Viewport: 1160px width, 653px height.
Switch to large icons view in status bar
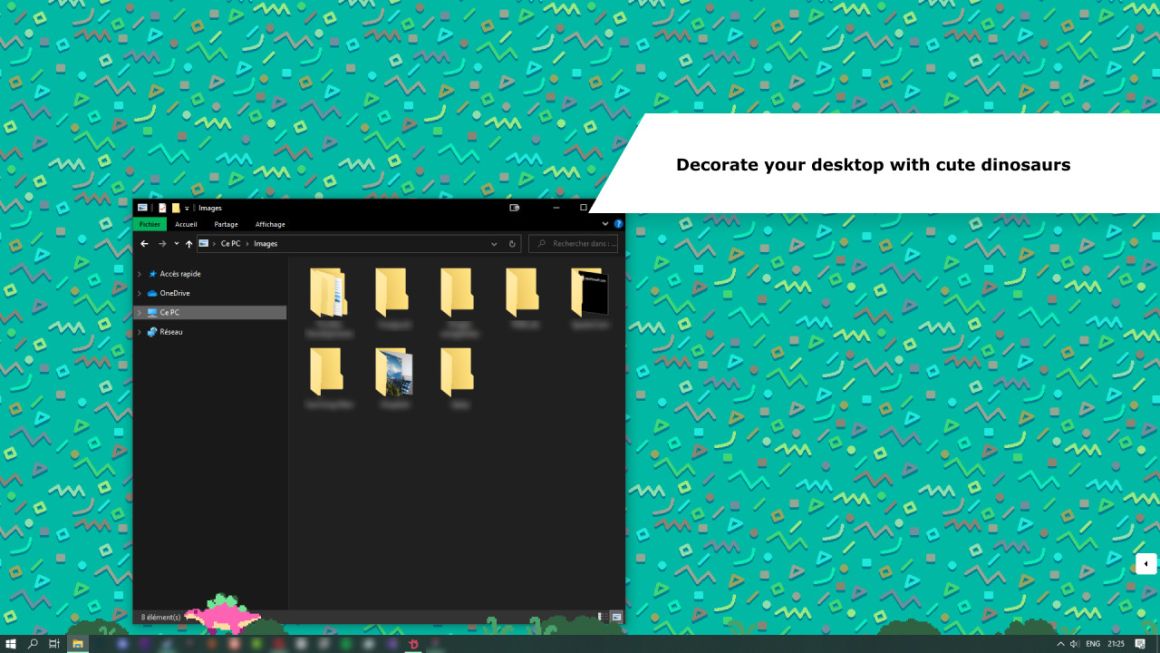click(x=616, y=617)
